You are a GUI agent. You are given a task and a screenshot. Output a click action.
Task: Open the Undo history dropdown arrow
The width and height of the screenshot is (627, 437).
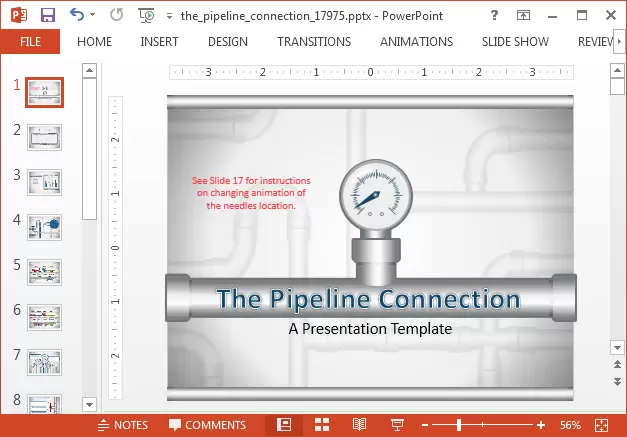tap(93, 15)
